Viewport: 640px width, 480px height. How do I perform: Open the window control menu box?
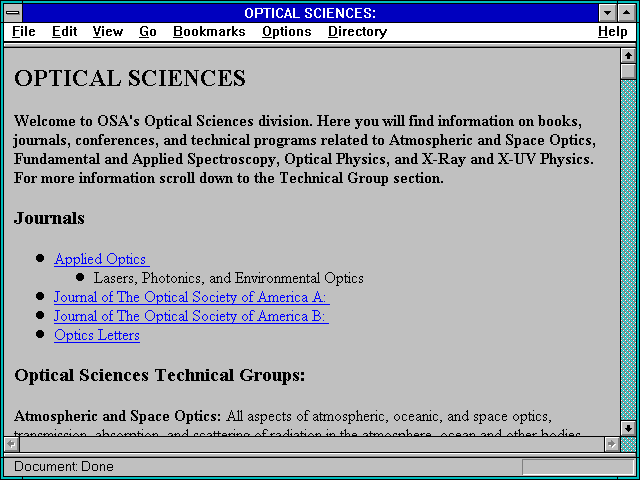pos(13,13)
